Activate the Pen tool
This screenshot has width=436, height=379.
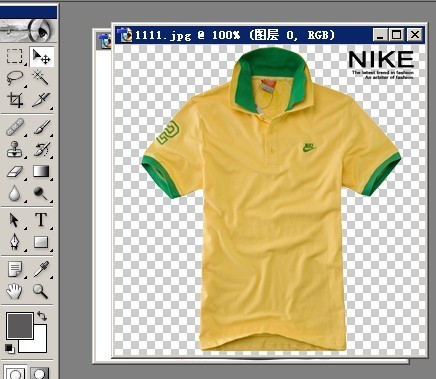[x=15, y=242]
